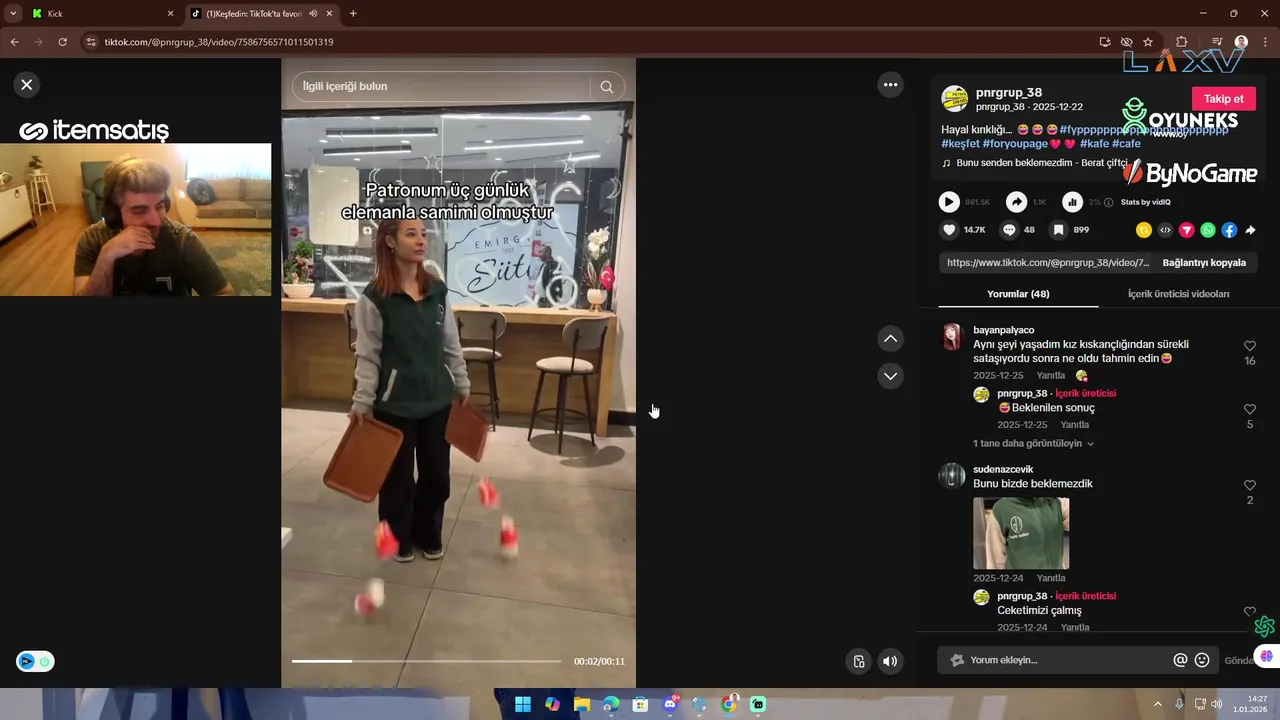Switch to "Yorumlar (48)" tab
Image resolution: width=1280 pixels, height=720 pixels.
tap(1018, 294)
